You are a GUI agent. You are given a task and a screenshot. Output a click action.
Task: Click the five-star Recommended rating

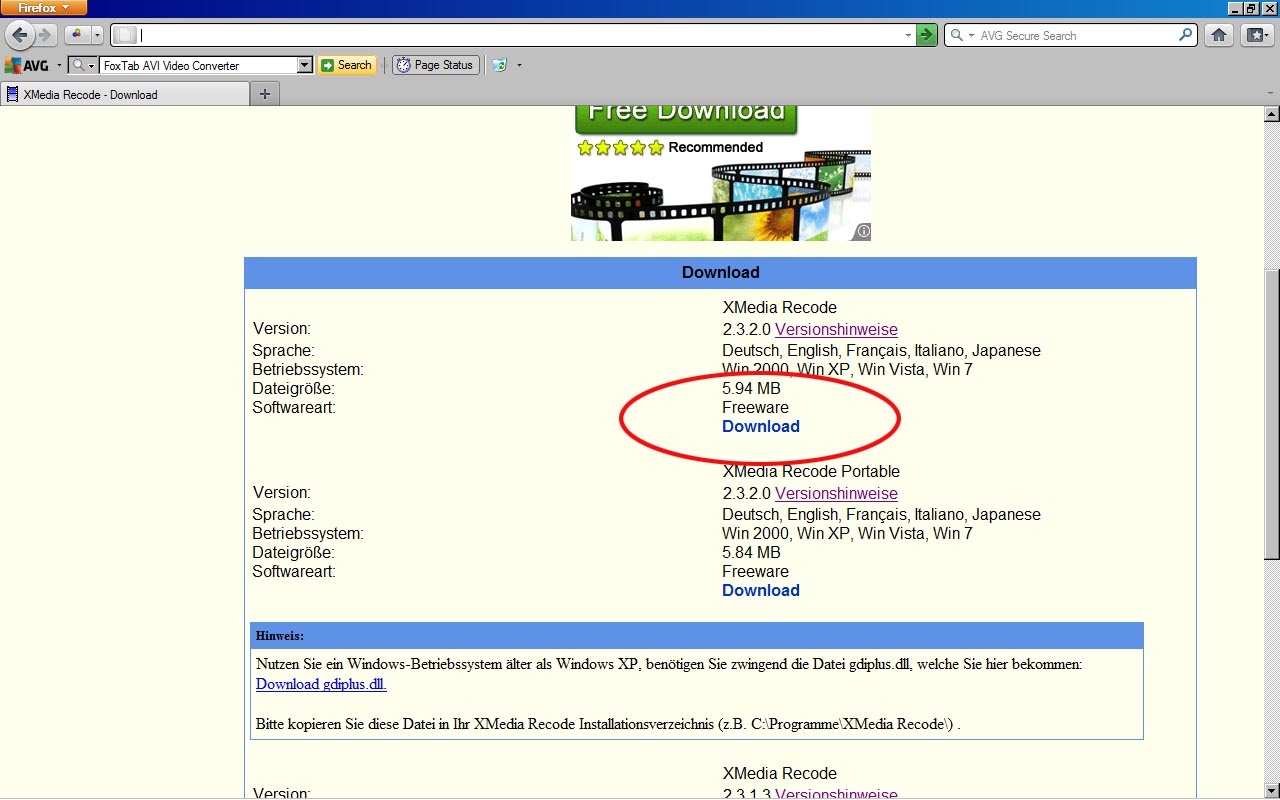[x=620, y=148]
